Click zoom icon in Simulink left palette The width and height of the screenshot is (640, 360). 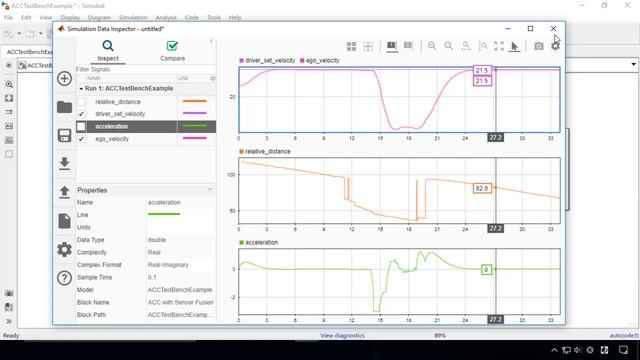tap(9, 84)
